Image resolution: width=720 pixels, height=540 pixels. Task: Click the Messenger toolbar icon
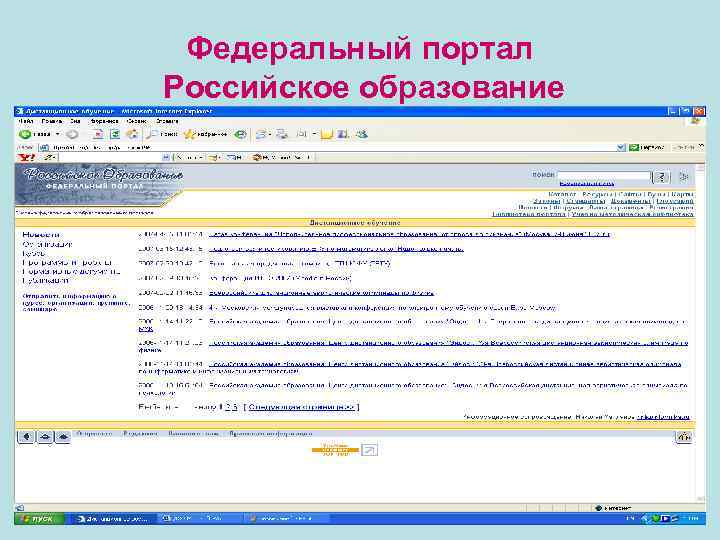(x=362, y=134)
